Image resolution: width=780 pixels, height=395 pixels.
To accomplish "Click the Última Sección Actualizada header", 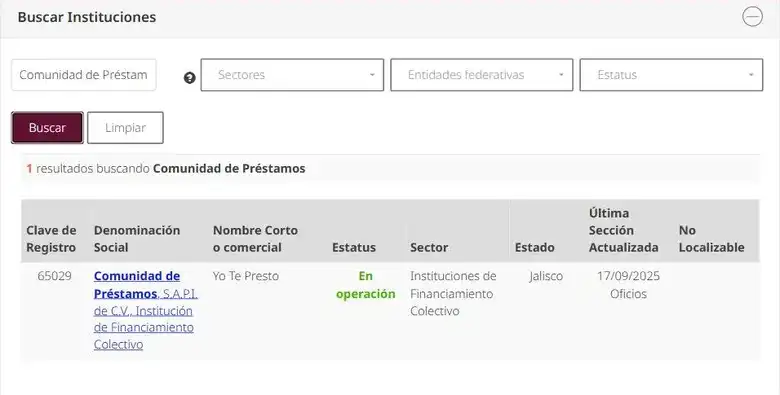I will tap(623, 230).
